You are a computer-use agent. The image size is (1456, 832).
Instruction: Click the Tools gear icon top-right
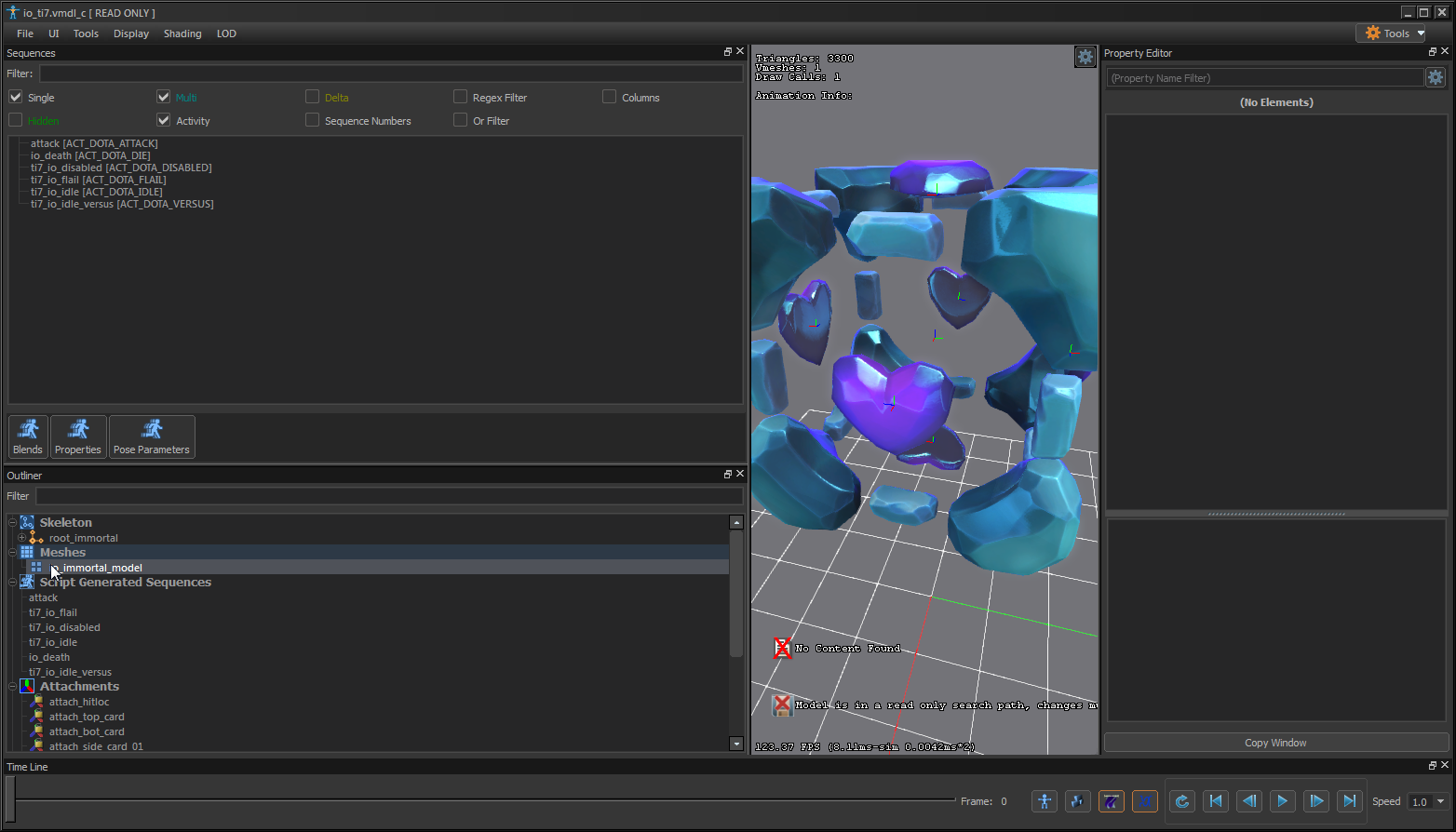(1373, 34)
